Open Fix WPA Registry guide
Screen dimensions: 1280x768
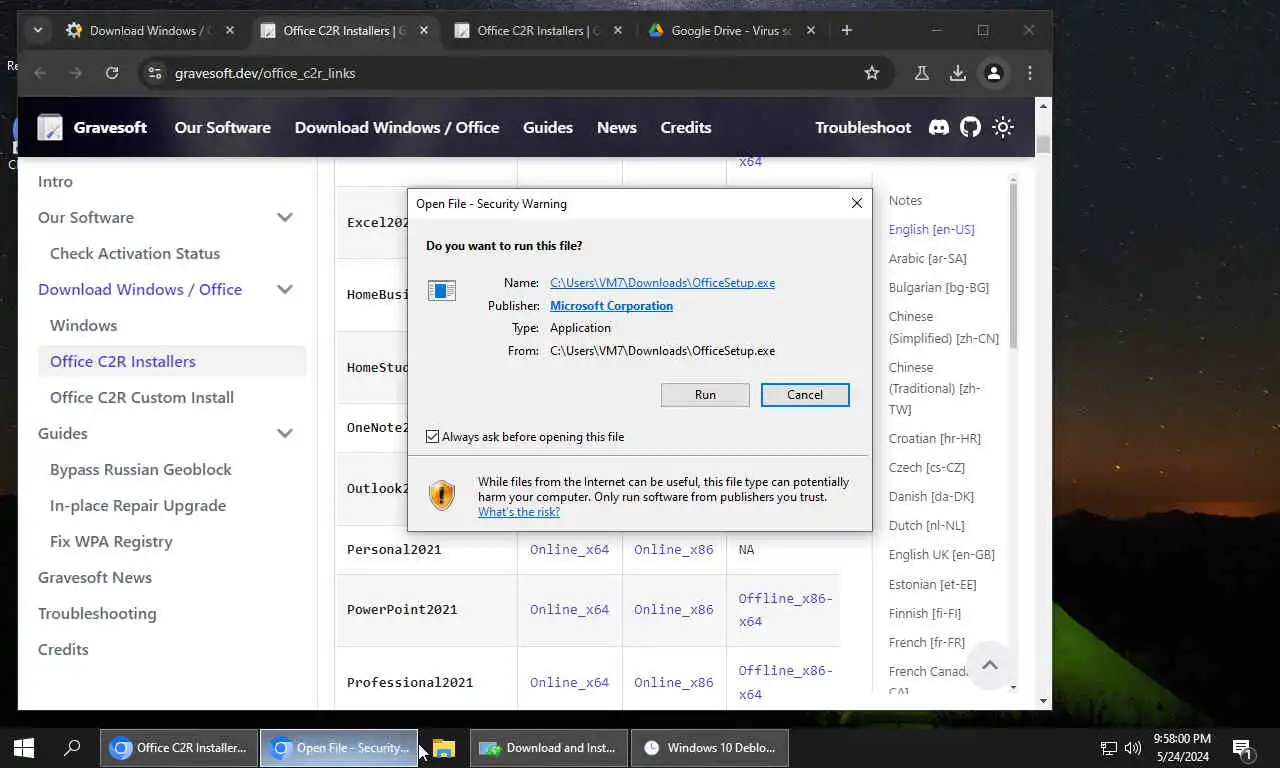pyautogui.click(x=111, y=541)
